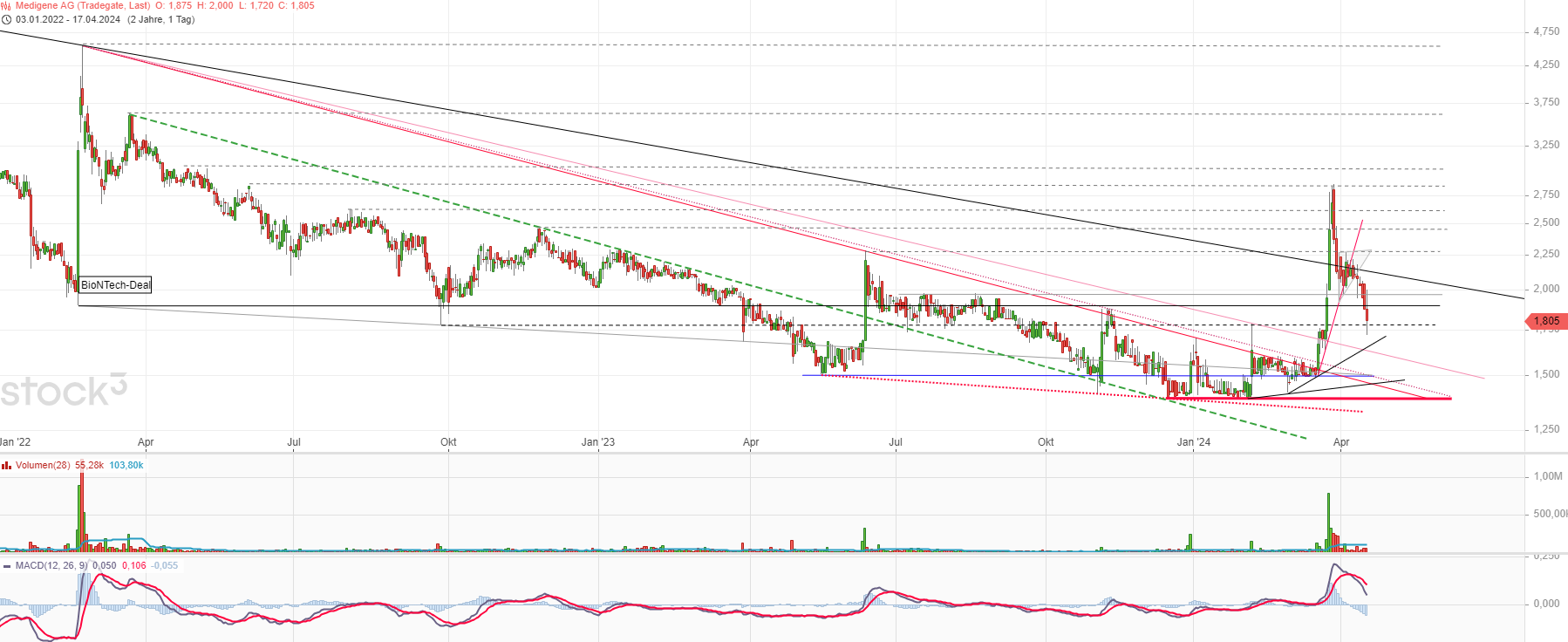
Task: Click the divider between volume and MACD panes
Action: pyautogui.click(x=784, y=555)
